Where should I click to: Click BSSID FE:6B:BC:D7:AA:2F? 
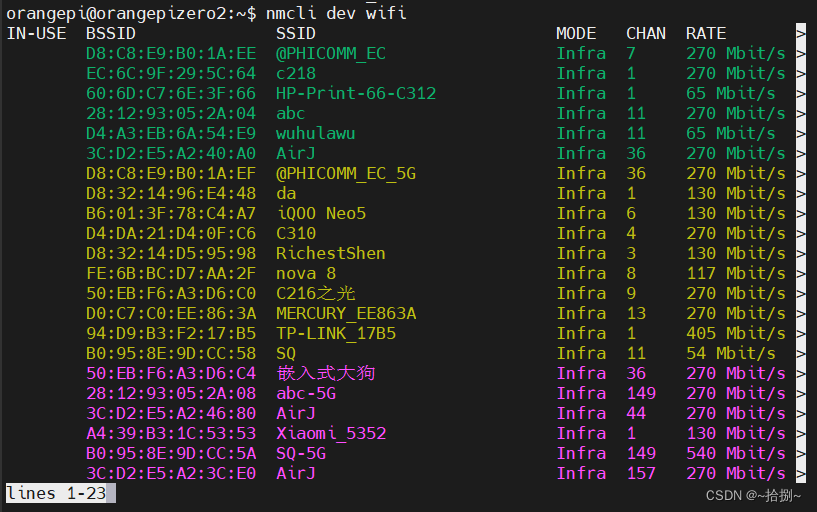pos(171,273)
